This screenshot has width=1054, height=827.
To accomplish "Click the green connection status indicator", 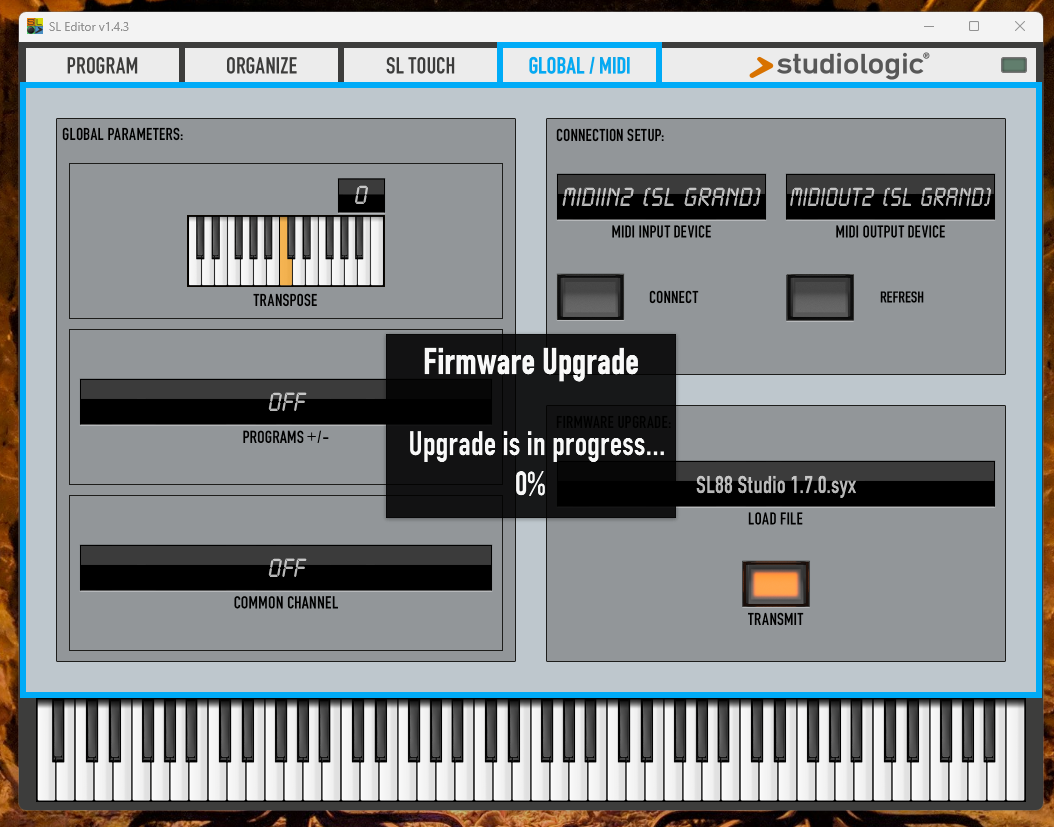I will click(x=1014, y=65).
